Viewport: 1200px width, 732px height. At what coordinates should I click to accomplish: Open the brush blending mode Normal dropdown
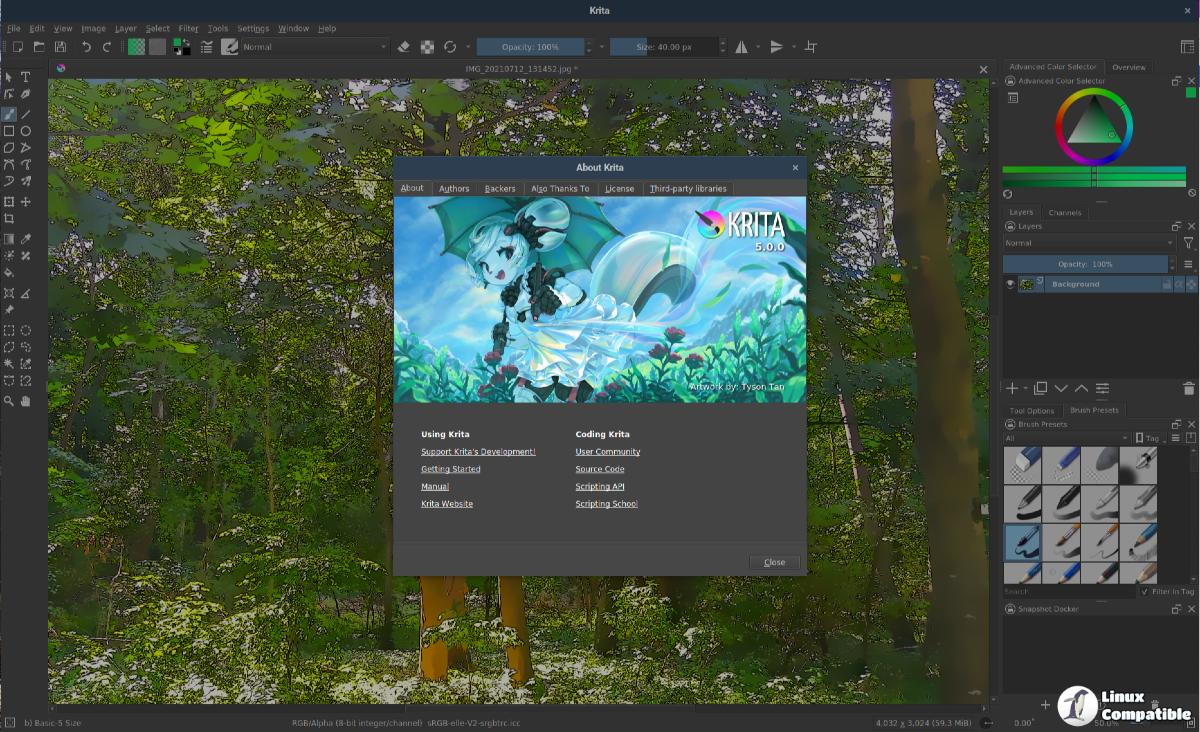[314, 47]
